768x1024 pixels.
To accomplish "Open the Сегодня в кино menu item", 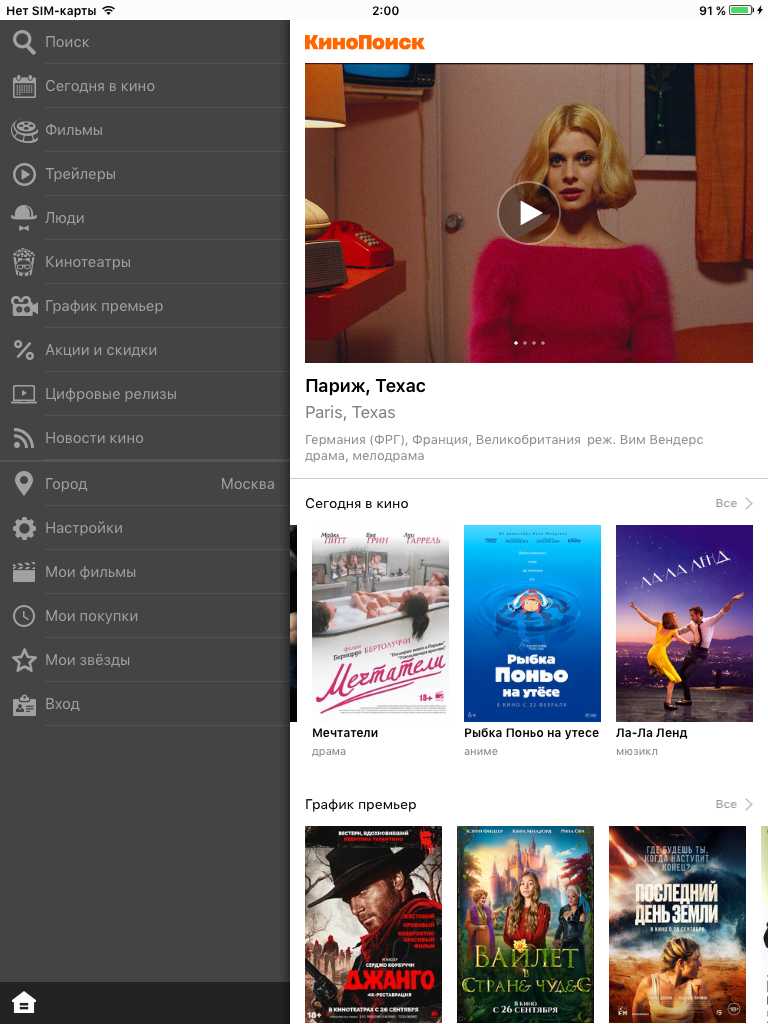I will coord(144,86).
